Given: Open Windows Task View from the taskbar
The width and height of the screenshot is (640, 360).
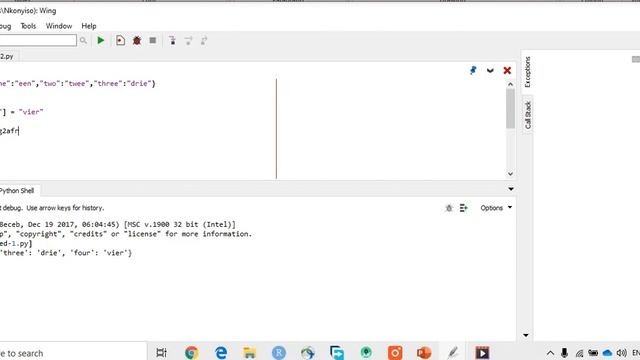Looking at the screenshot, I should [x=162, y=353].
